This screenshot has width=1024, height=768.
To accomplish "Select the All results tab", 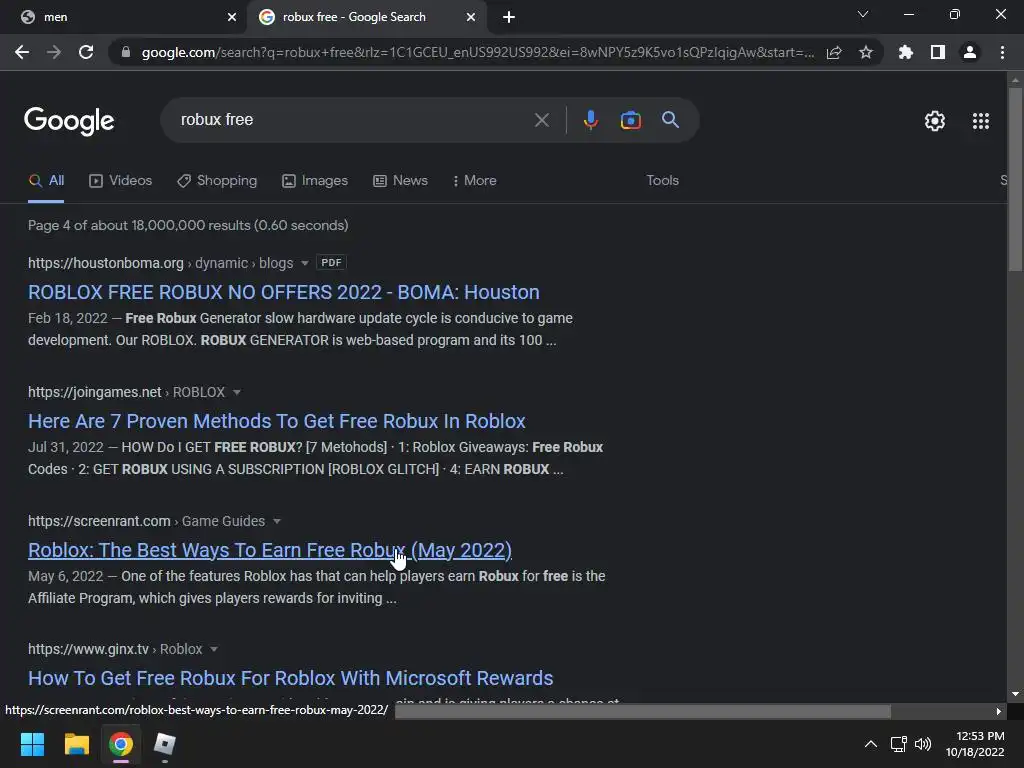I will coord(46,181).
